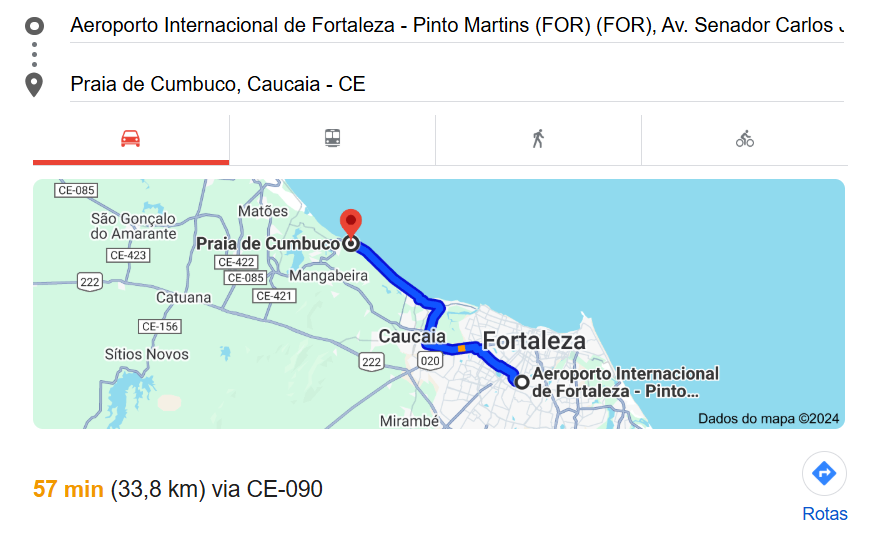This screenshot has width=890, height=538.
Task: Click the blue Rotas directions icon
Action: [x=824, y=473]
